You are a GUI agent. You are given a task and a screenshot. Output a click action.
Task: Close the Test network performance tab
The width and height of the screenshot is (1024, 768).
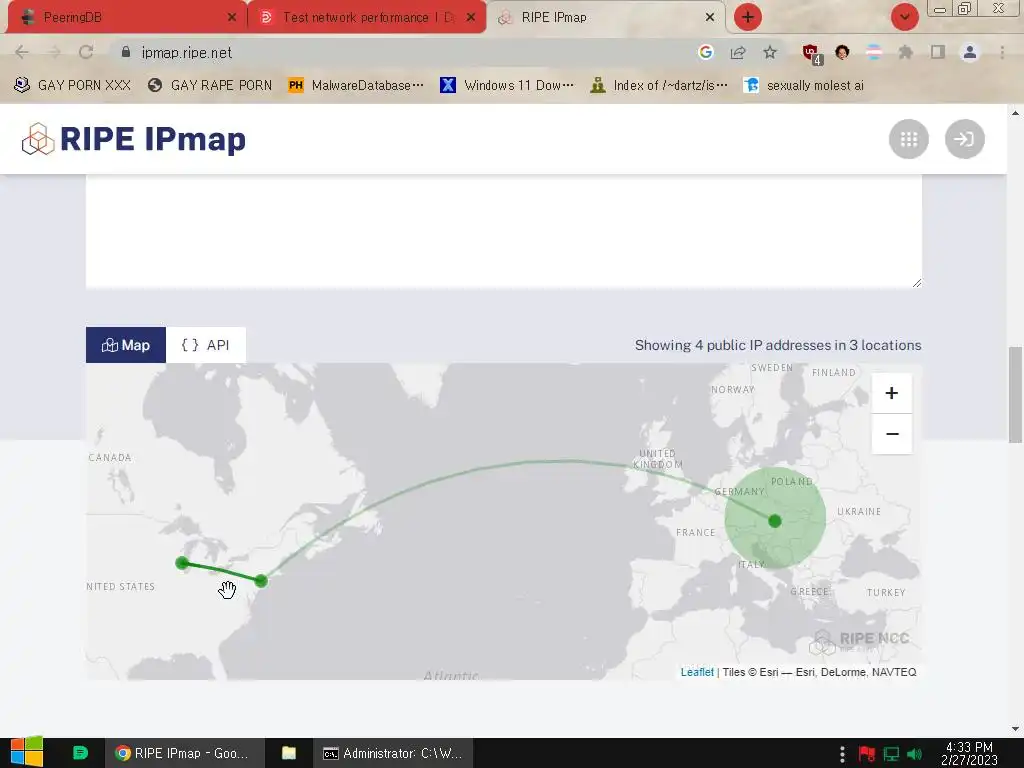pos(471,18)
